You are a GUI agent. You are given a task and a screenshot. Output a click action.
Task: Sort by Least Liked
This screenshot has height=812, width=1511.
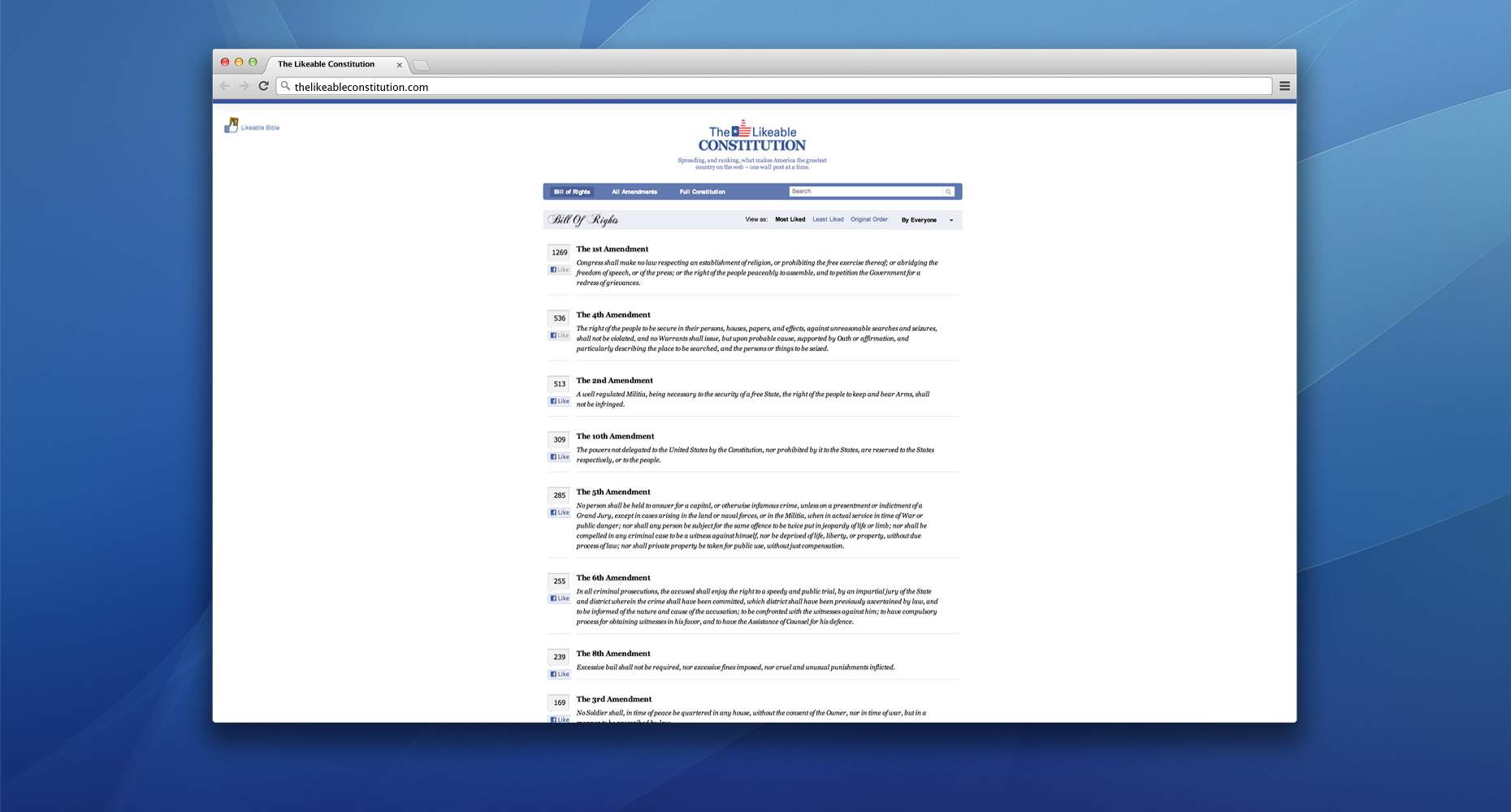coord(828,219)
